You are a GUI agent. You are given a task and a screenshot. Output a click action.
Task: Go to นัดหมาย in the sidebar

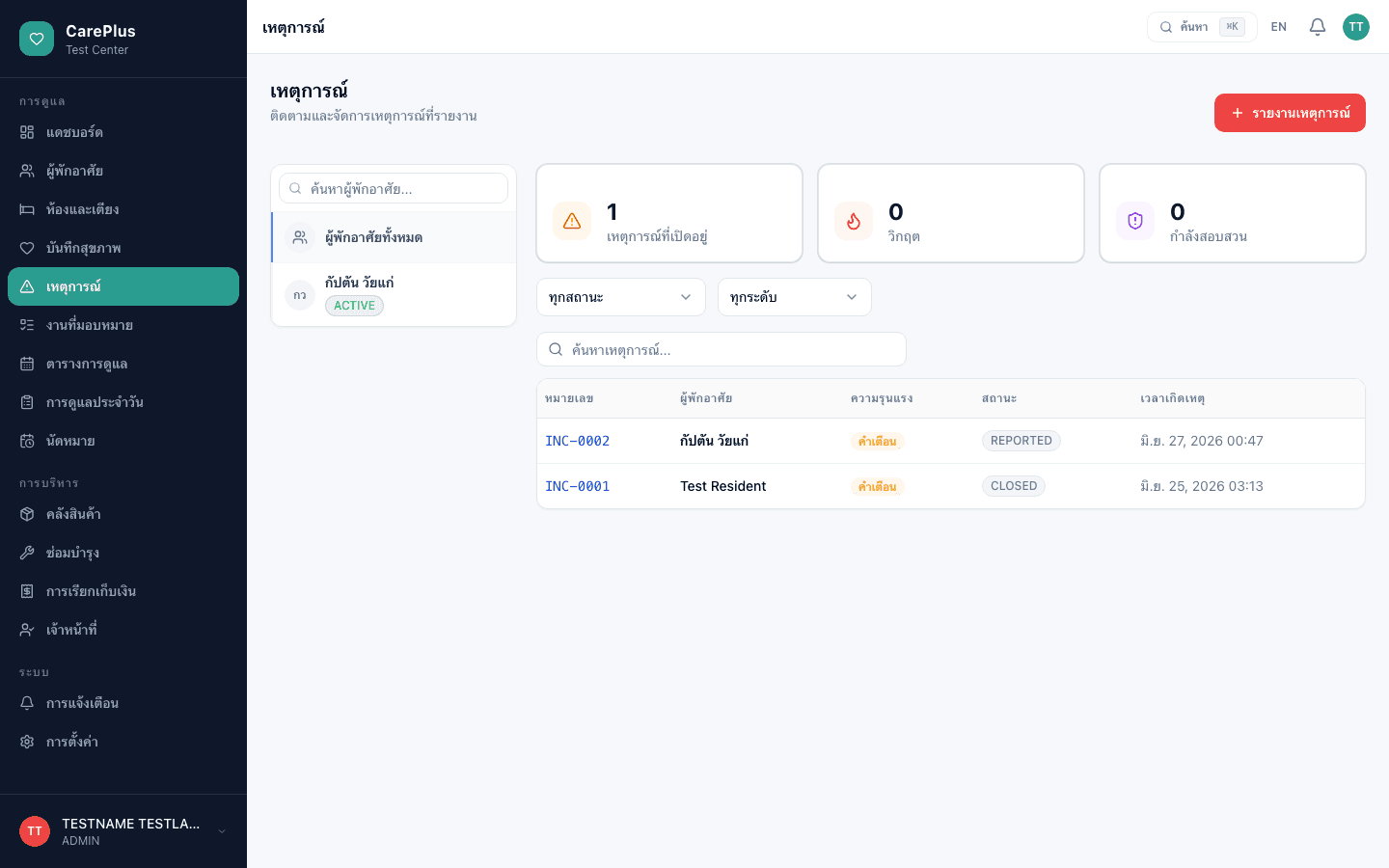123,441
